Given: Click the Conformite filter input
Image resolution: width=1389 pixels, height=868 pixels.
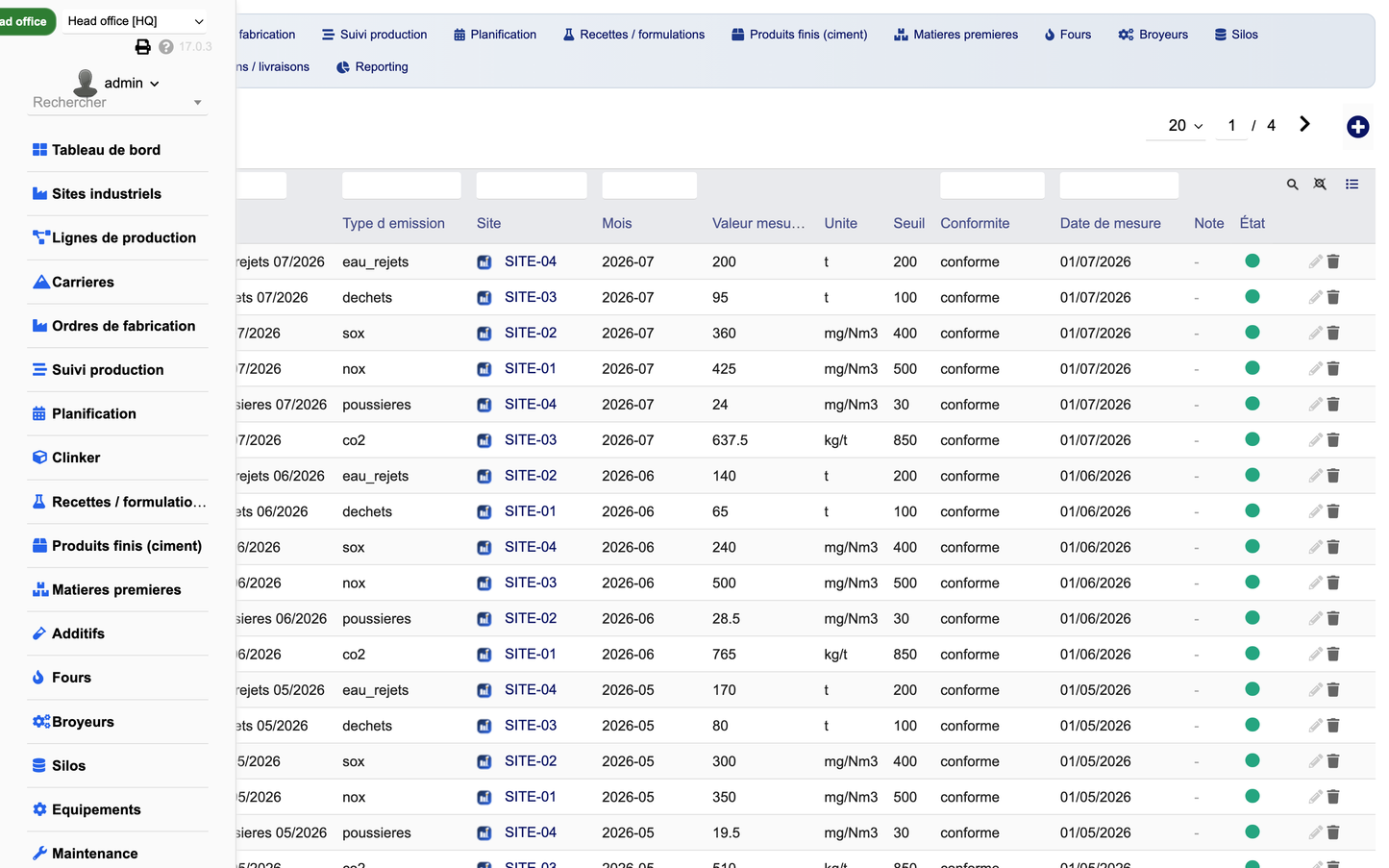Looking at the screenshot, I should [992, 186].
